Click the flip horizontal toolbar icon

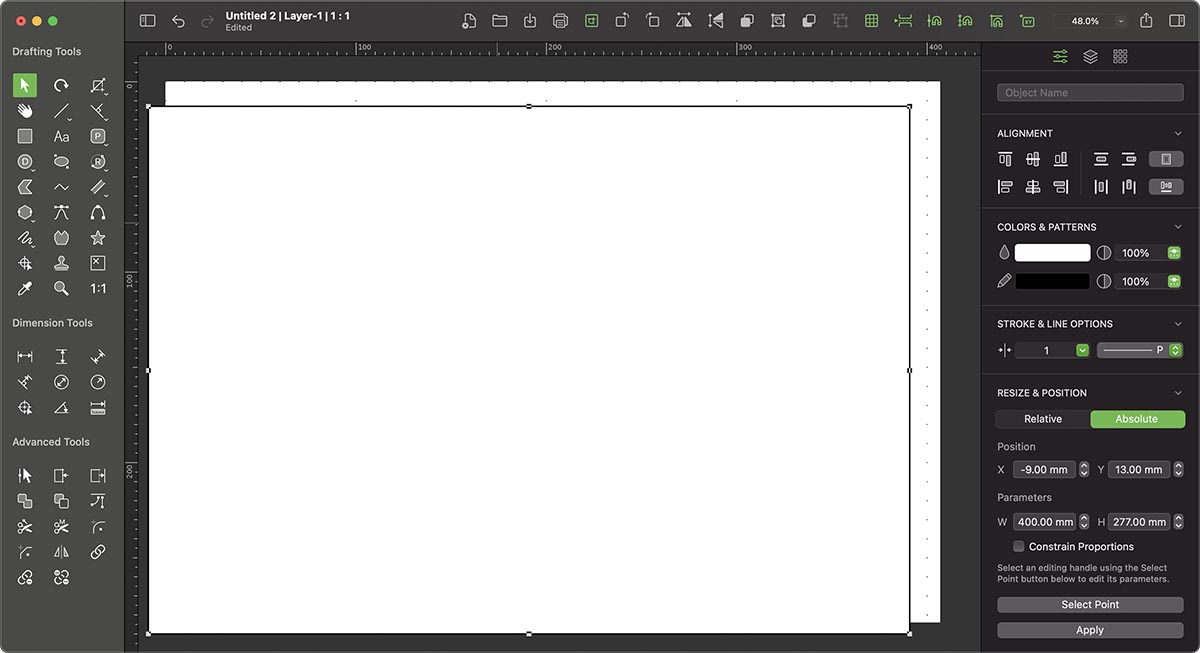click(685, 20)
